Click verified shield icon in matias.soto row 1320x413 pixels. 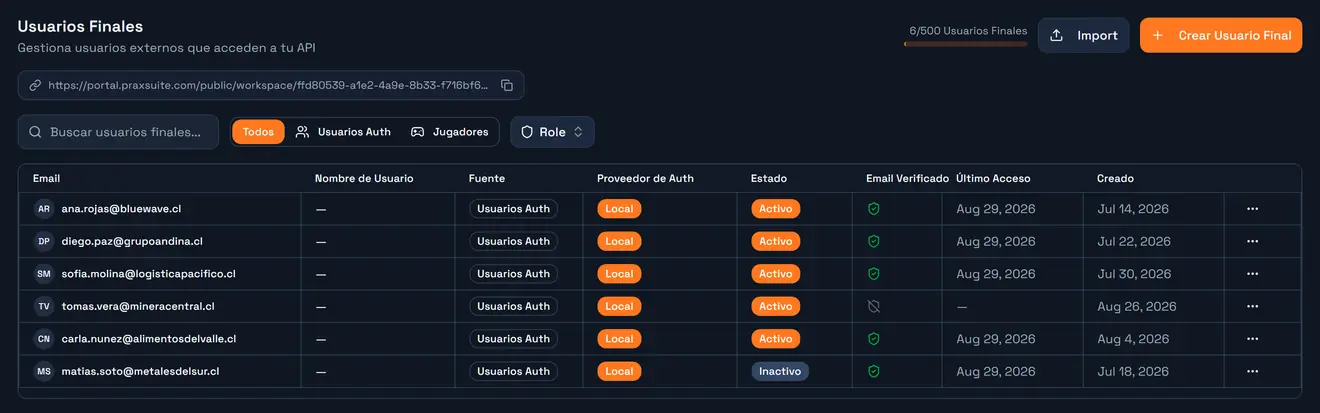(x=873, y=371)
